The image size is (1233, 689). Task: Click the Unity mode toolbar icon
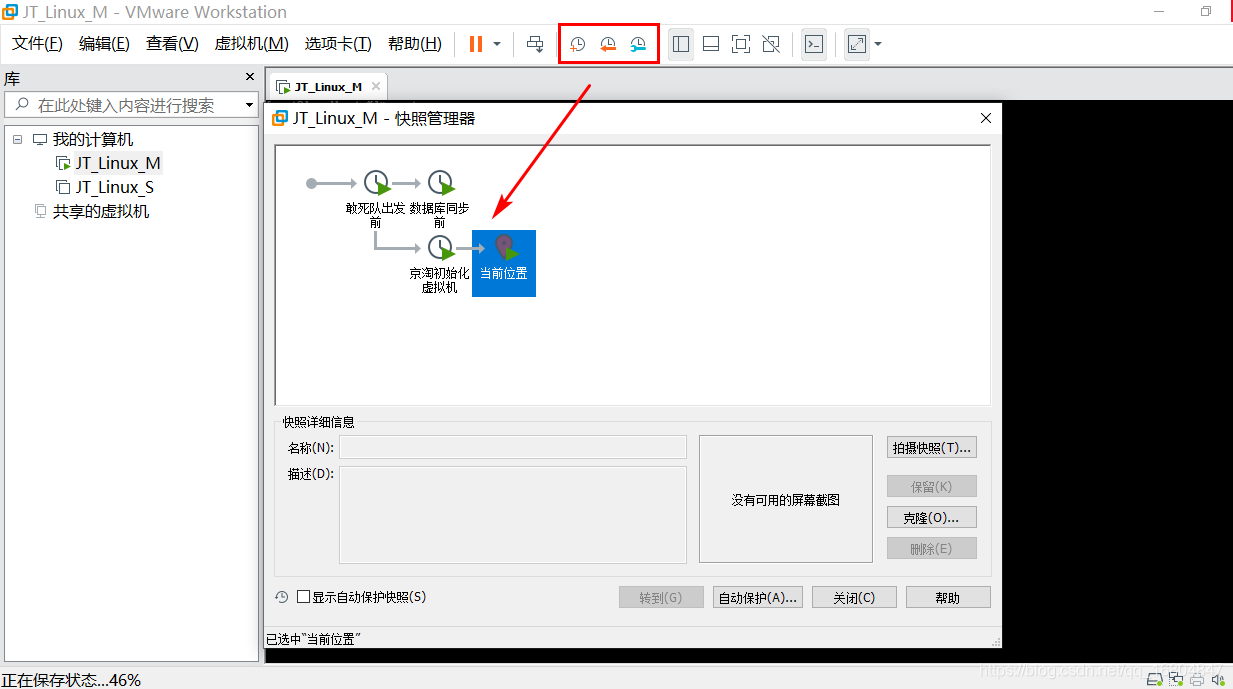(x=771, y=44)
